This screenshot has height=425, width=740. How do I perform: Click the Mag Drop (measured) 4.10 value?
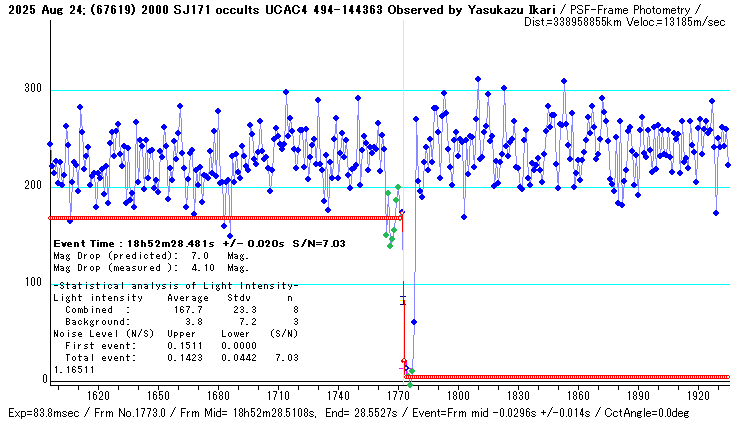click(196, 268)
